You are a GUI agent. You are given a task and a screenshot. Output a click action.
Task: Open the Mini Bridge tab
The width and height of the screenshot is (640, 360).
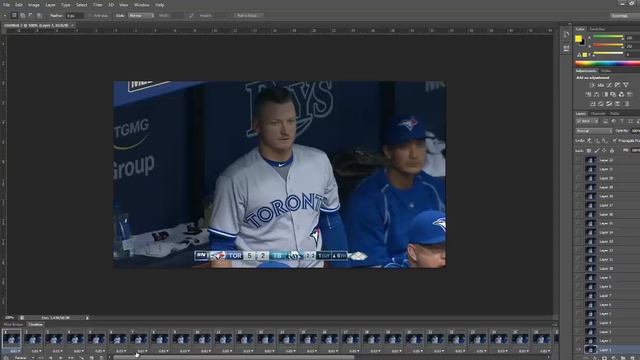tap(13, 324)
